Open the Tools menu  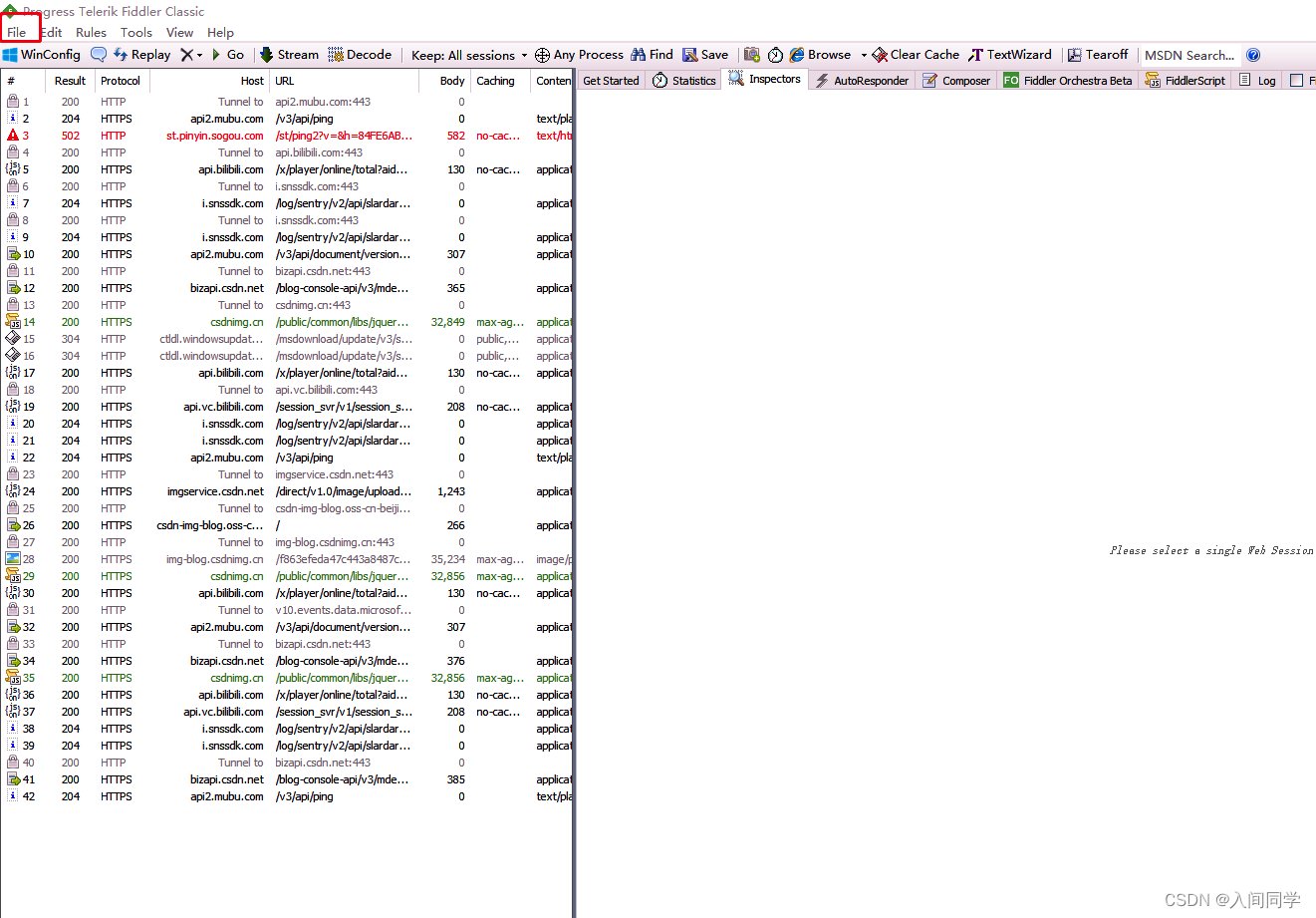[136, 32]
